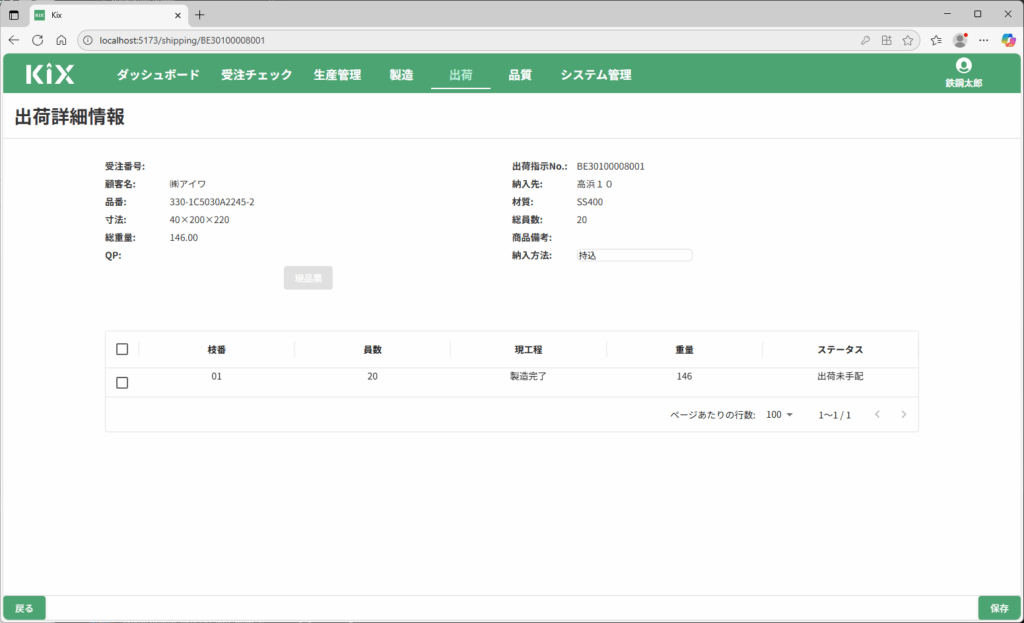Check the row checkbox for 枝番 01

[122, 382]
